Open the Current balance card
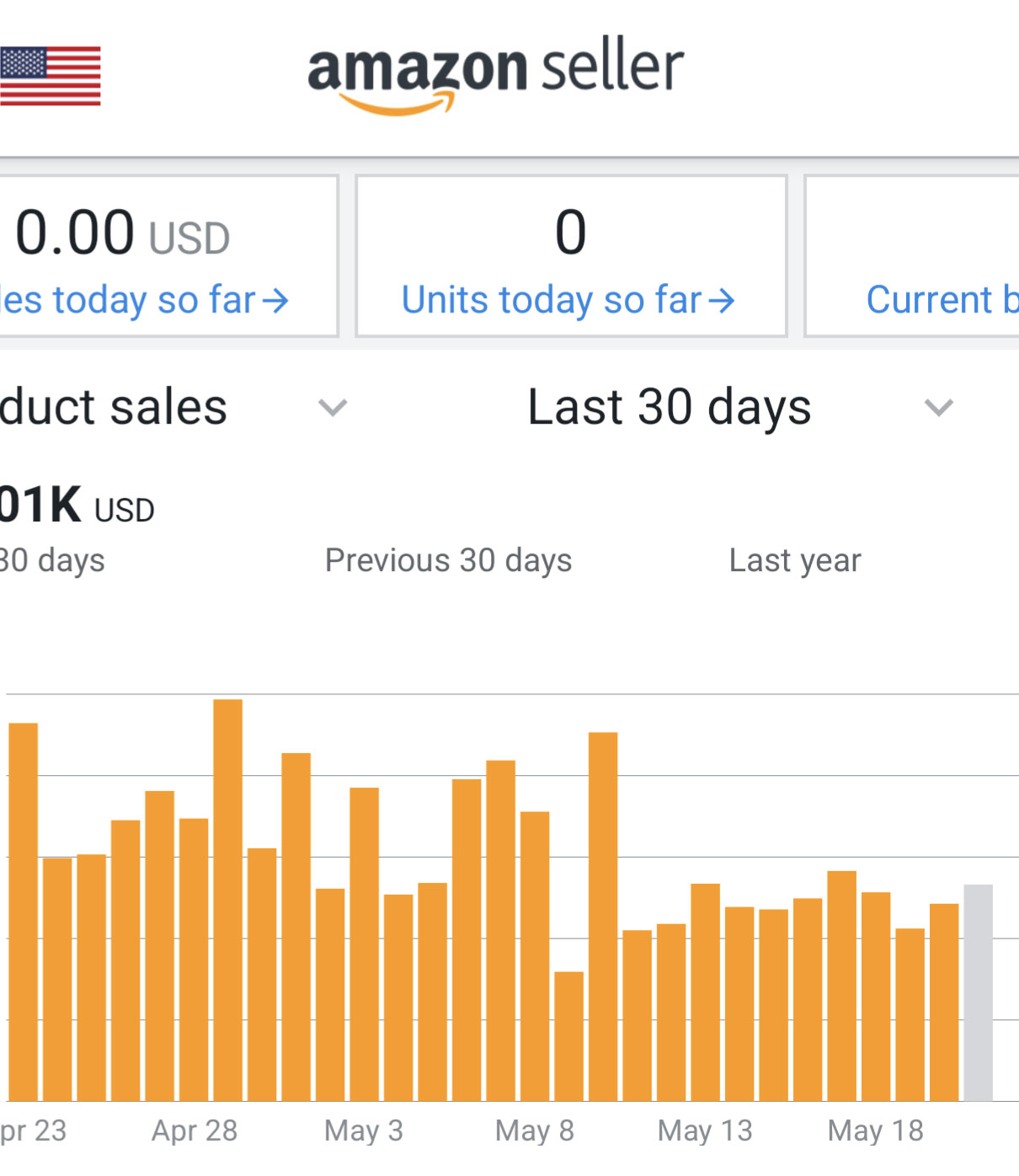 pyautogui.click(x=912, y=256)
